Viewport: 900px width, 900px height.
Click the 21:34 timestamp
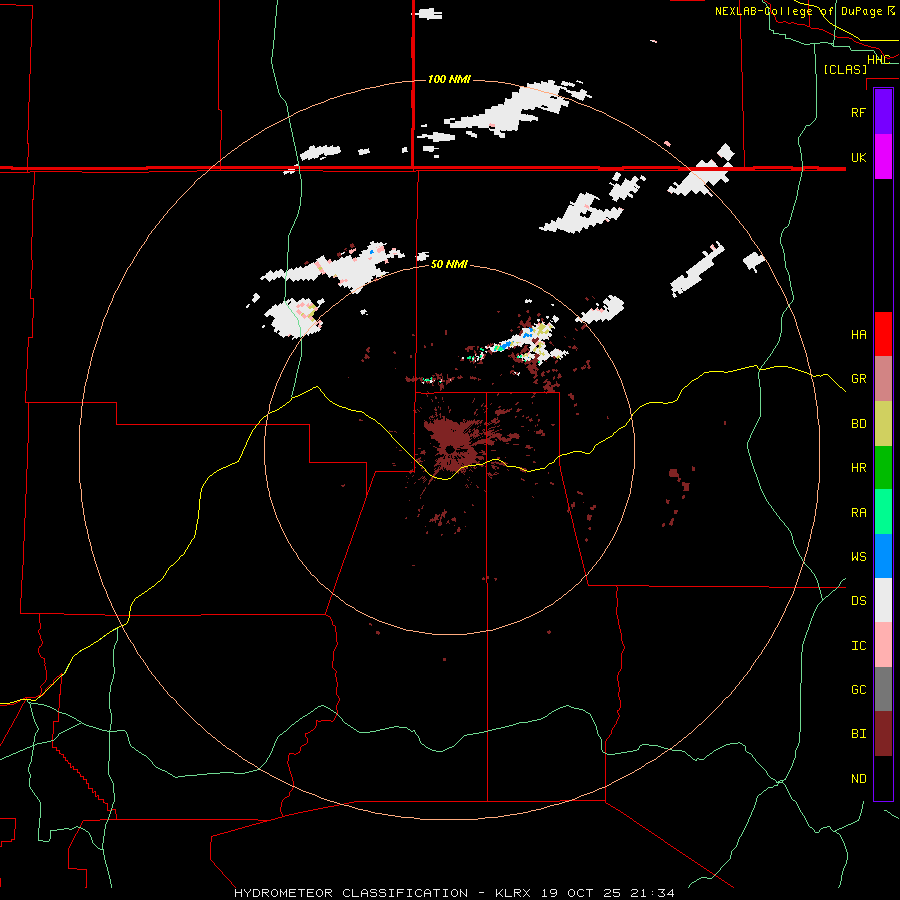click(652, 893)
